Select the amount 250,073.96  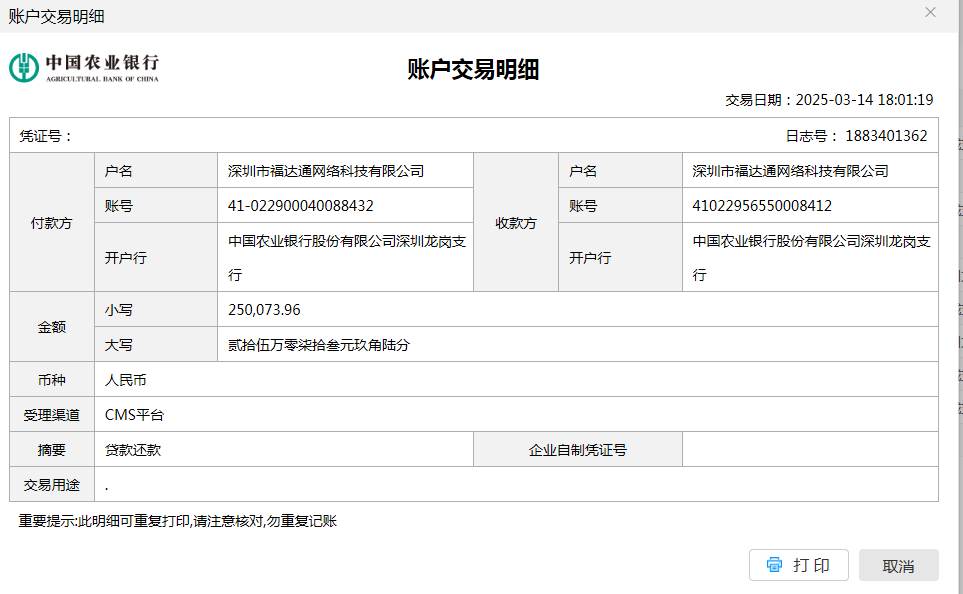coord(264,310)
